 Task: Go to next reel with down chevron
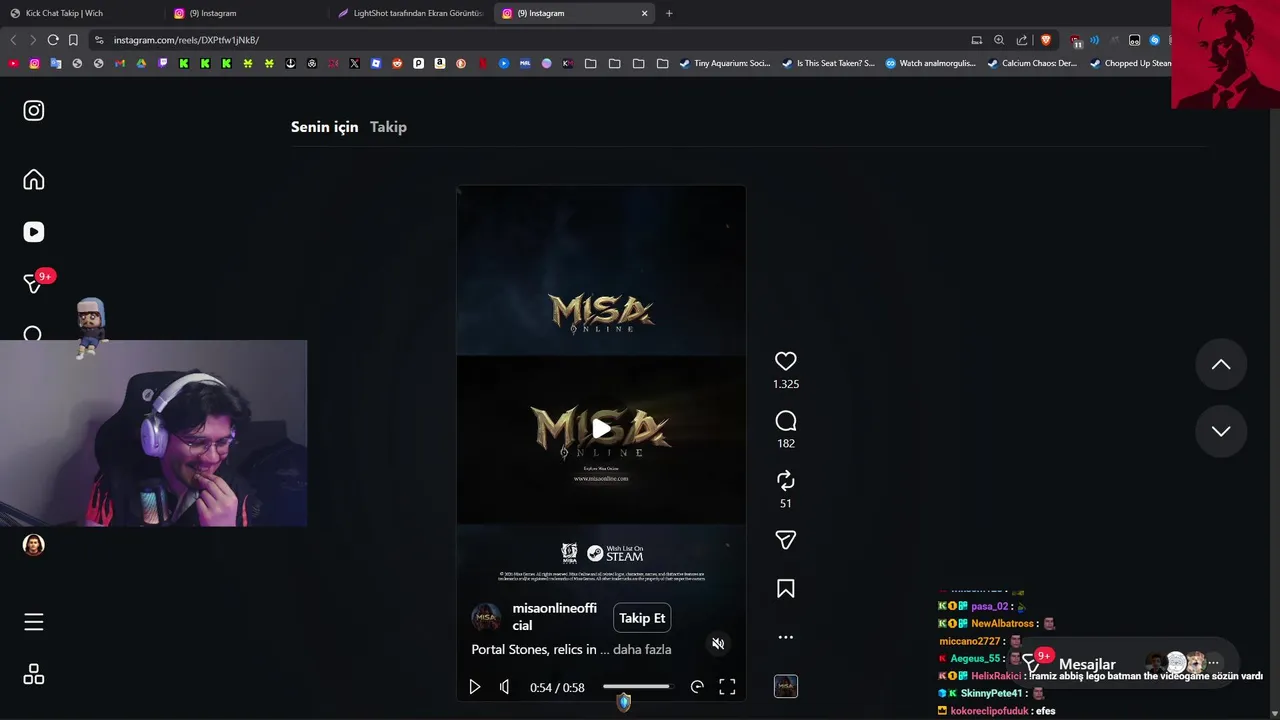coord(1221,431)
